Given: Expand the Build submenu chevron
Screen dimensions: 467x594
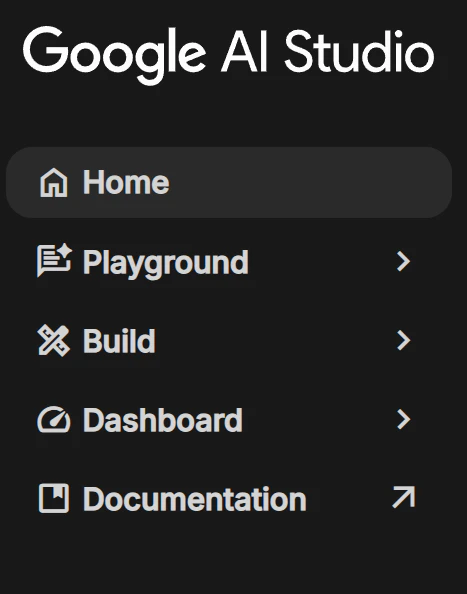Looking at the screenshot, I should [x=403, y=340].
